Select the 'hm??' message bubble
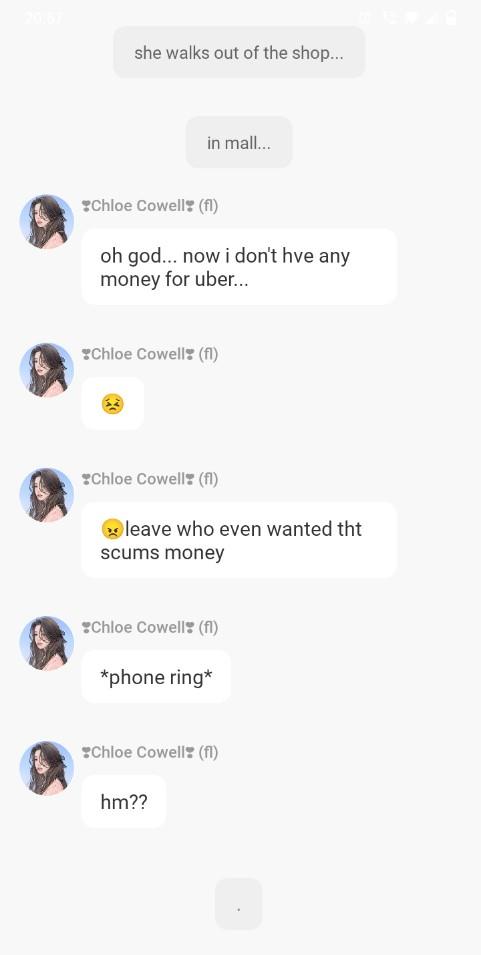 (x=124, y=802)
